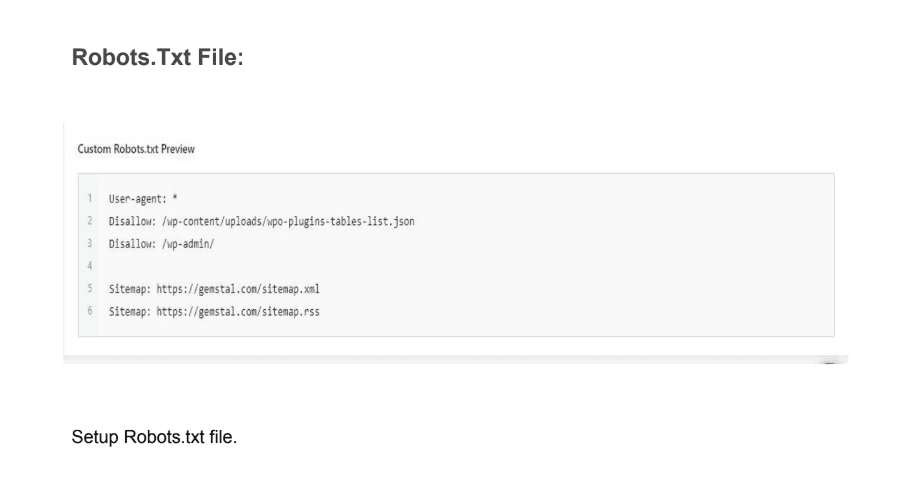This screenshot has width=912, height=503.
Task: Open the gemstal.com/sitemap.xml URL
Action: click(238, 289)
